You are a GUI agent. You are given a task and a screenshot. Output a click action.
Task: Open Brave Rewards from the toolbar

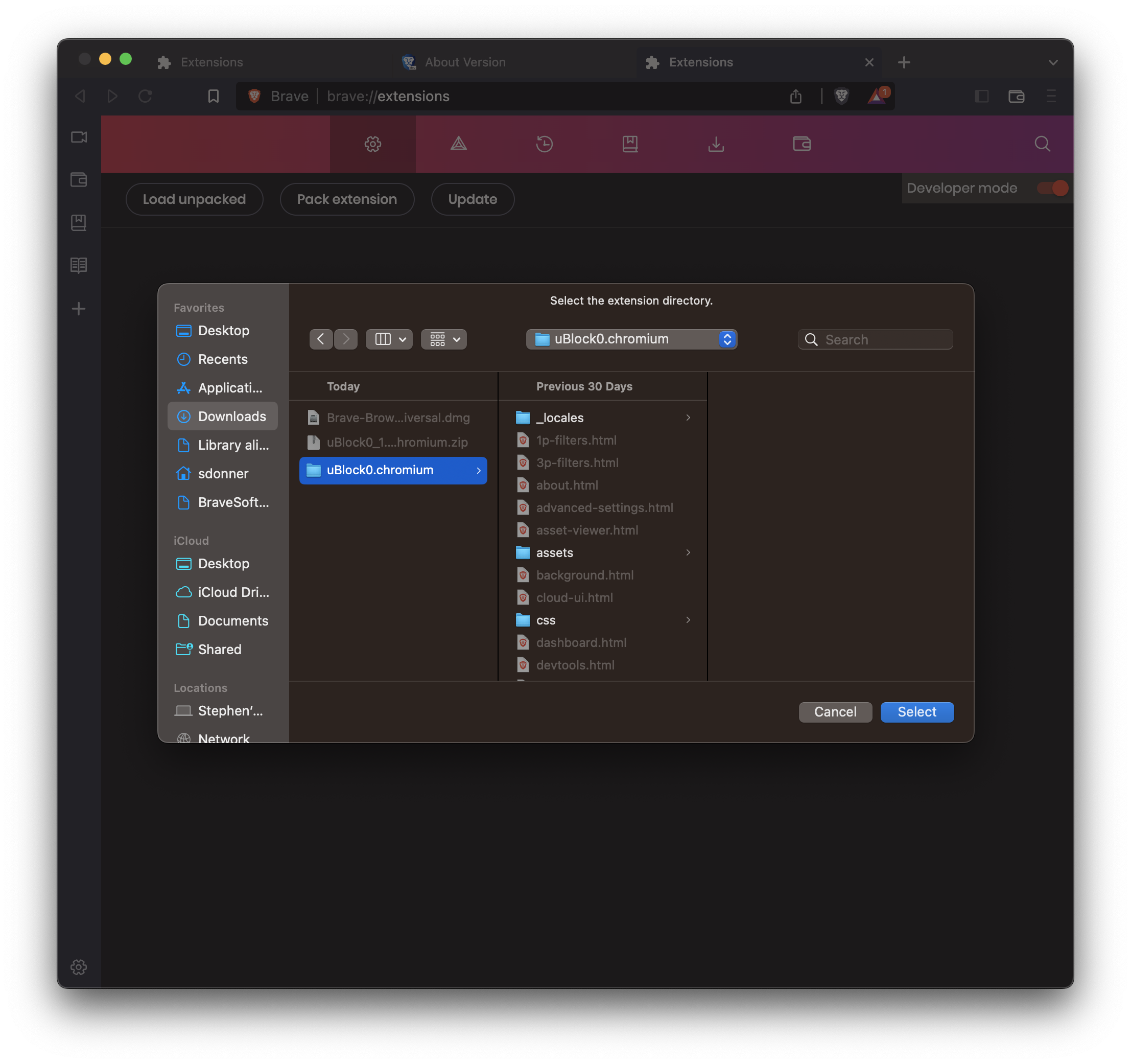[x=876, y=96]
